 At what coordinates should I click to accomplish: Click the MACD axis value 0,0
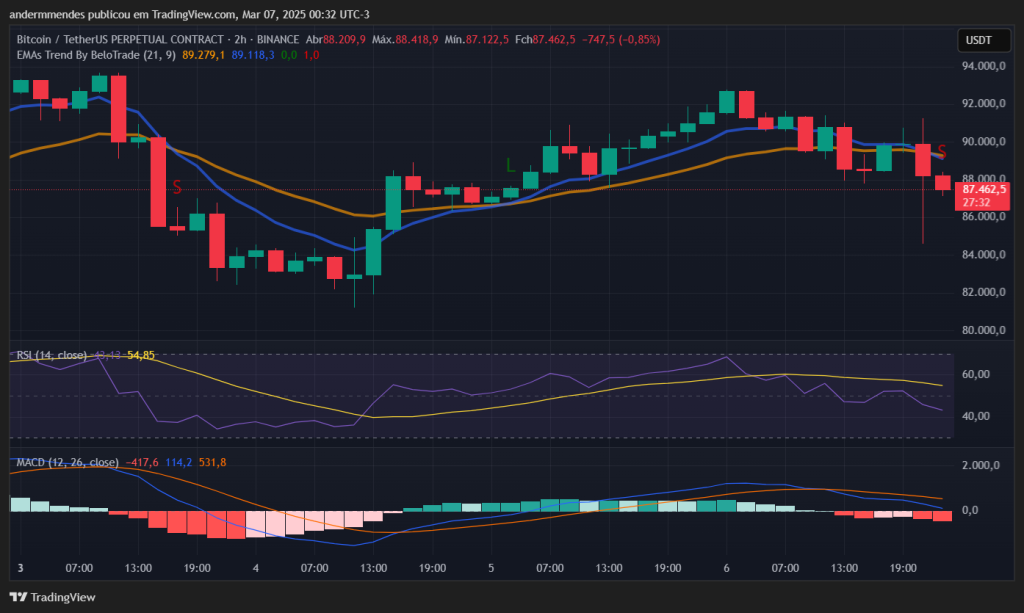click(x=970, y=510)
